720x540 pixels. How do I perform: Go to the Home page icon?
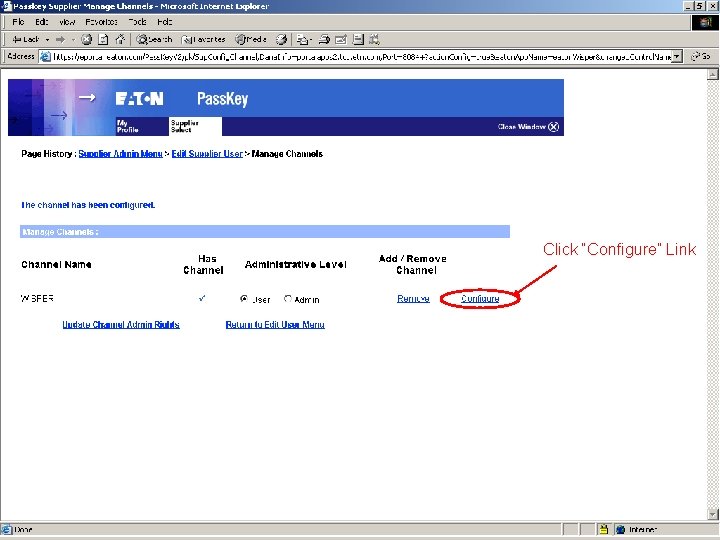click(120, 39)
